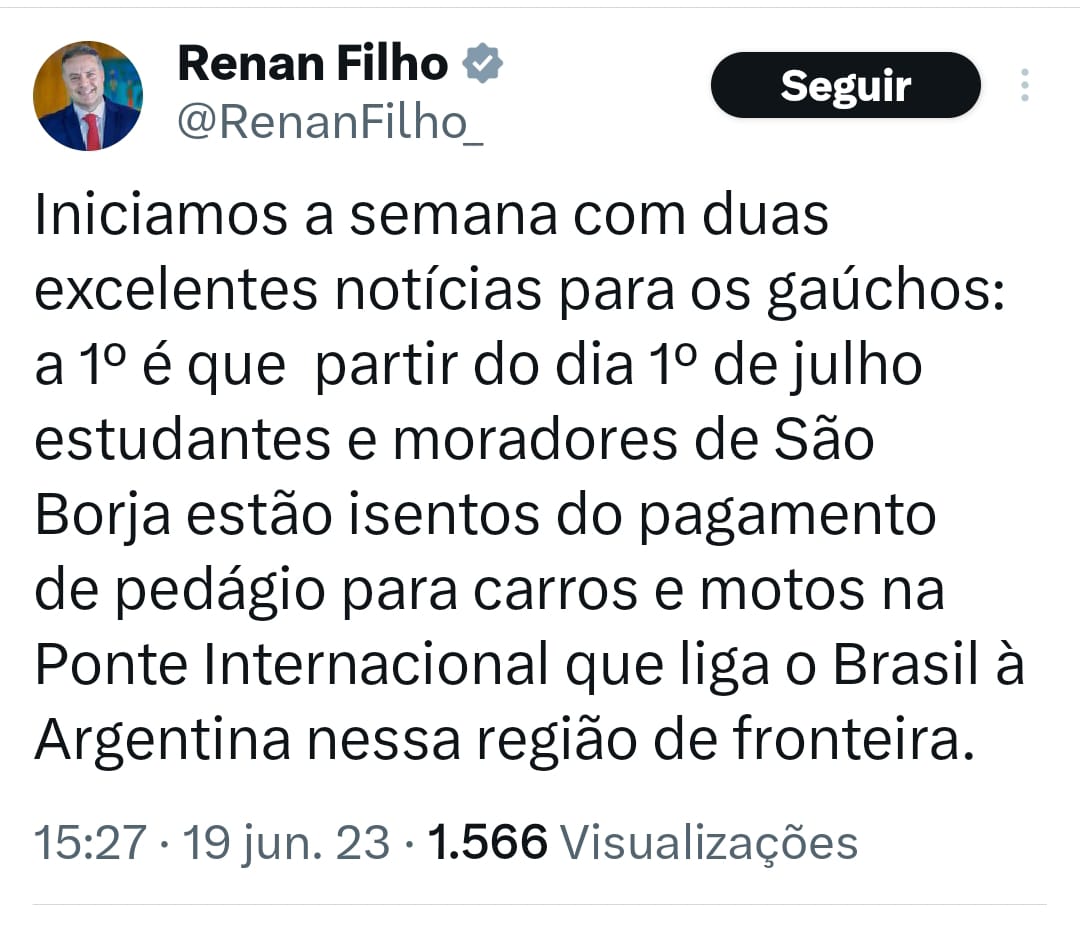Click the word "estudantes" in the tweet
Image resolution: width=1080 pixels, height=930 pixels.
click(x=182, y=440)
